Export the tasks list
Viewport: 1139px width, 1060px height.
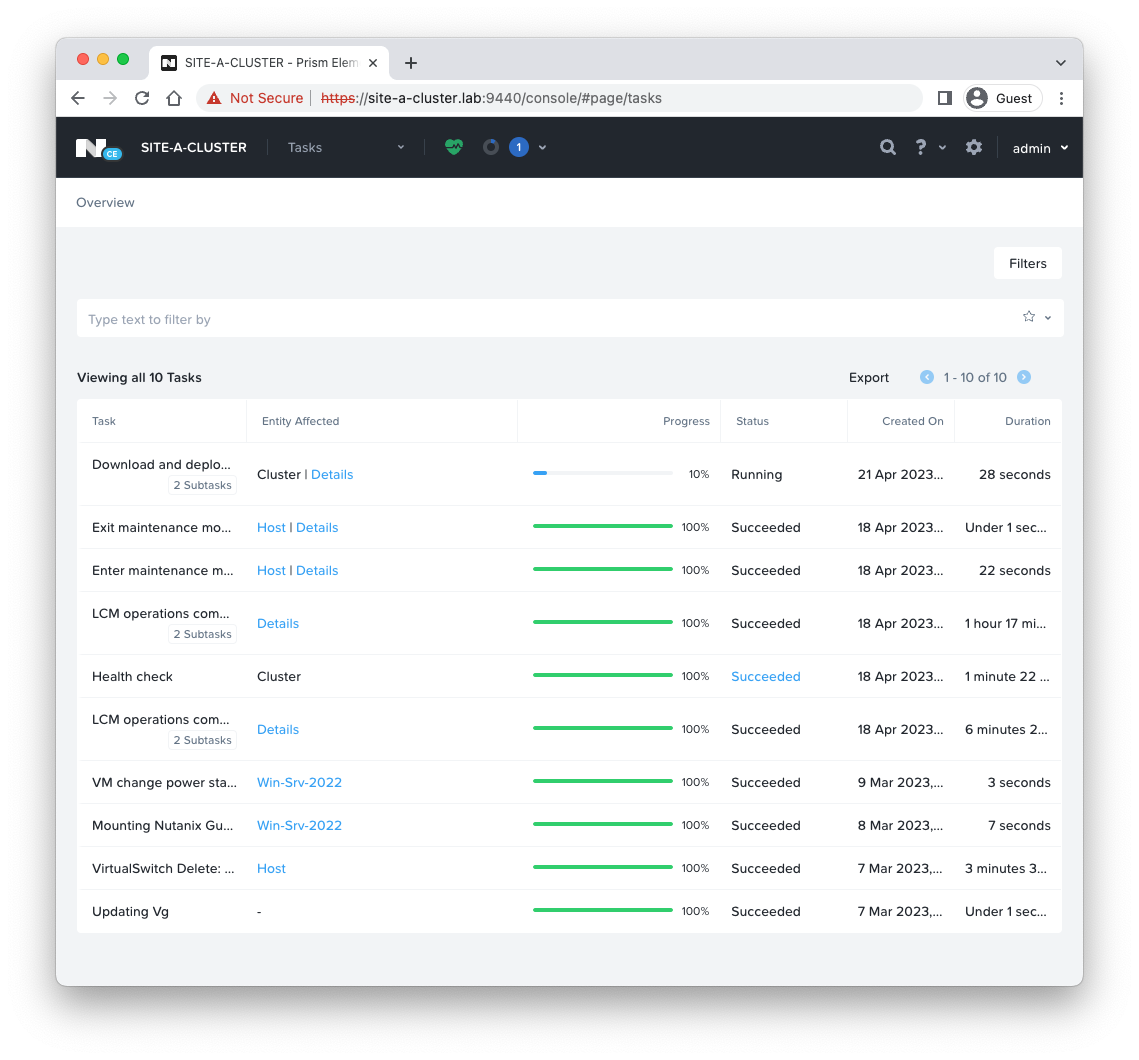coord(868,377)
